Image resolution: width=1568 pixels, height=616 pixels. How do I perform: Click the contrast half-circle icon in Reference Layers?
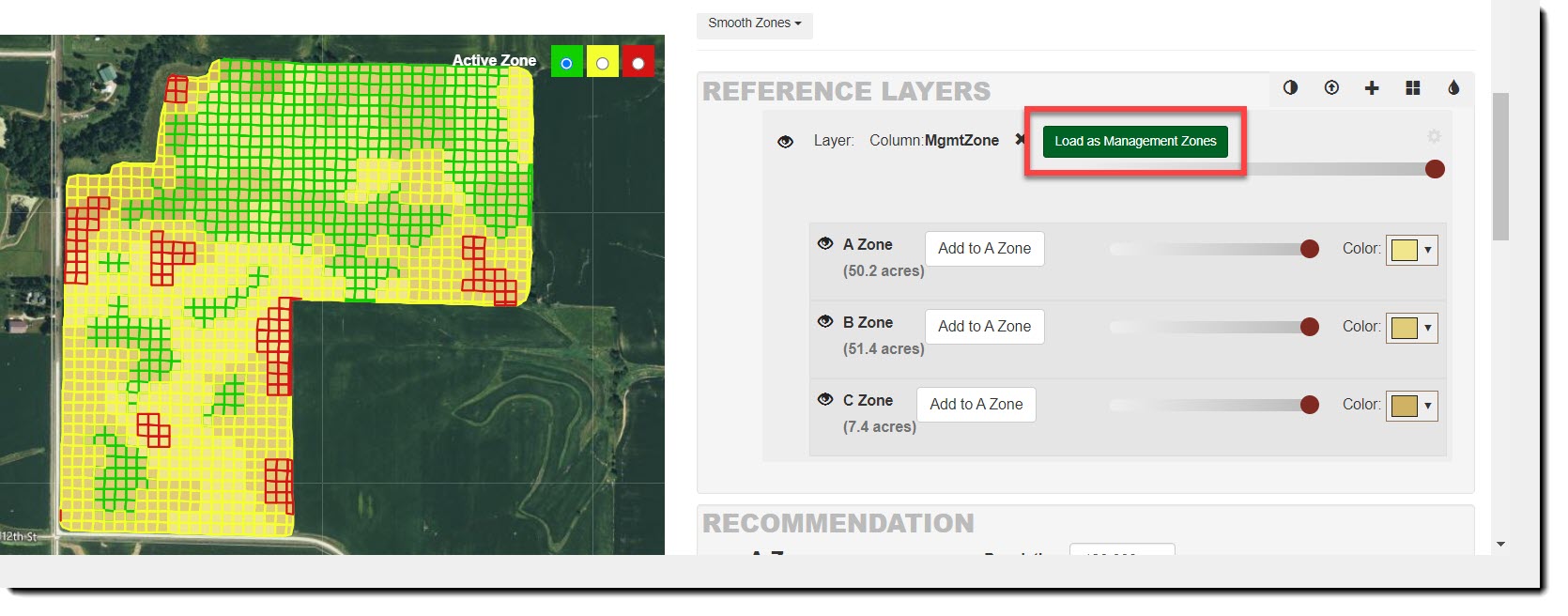1290,87
